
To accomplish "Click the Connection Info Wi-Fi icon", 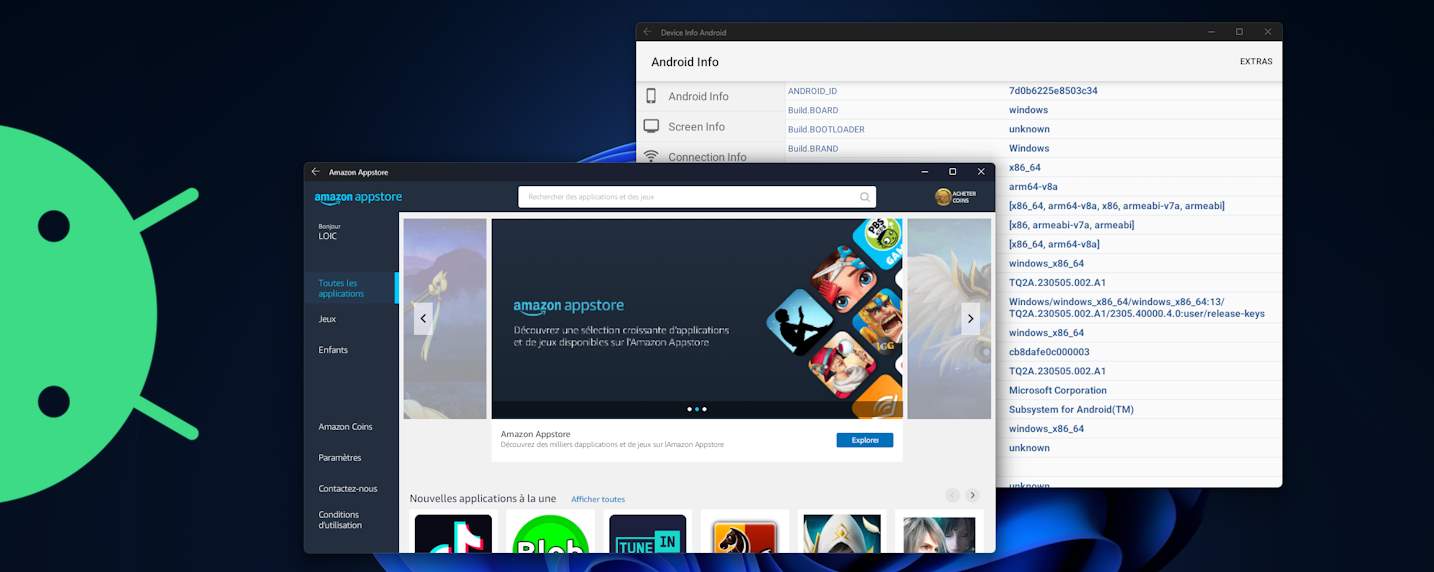I will [x=651, y=156].
